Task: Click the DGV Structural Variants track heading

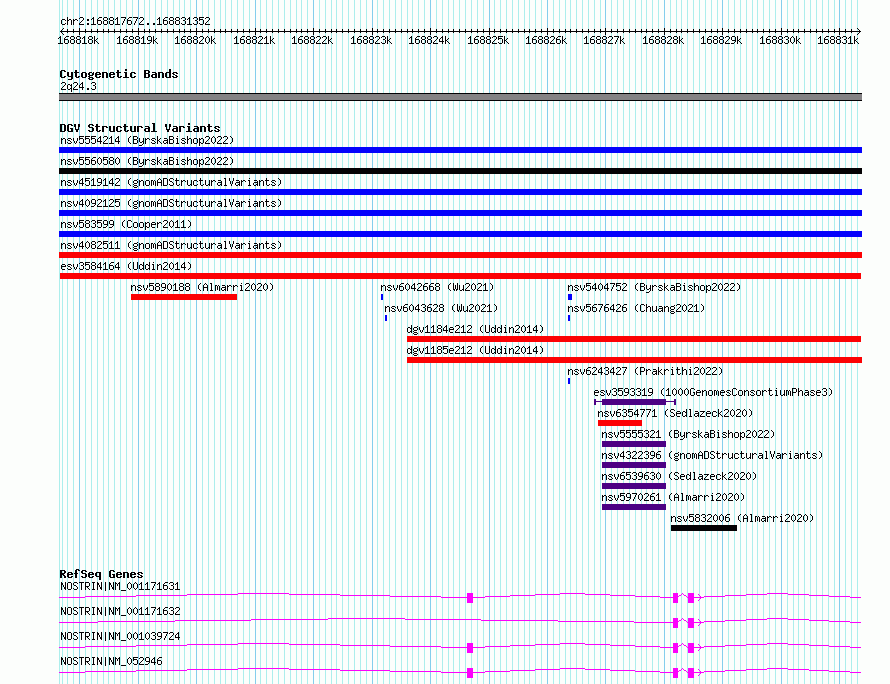Action: point(140,128)
